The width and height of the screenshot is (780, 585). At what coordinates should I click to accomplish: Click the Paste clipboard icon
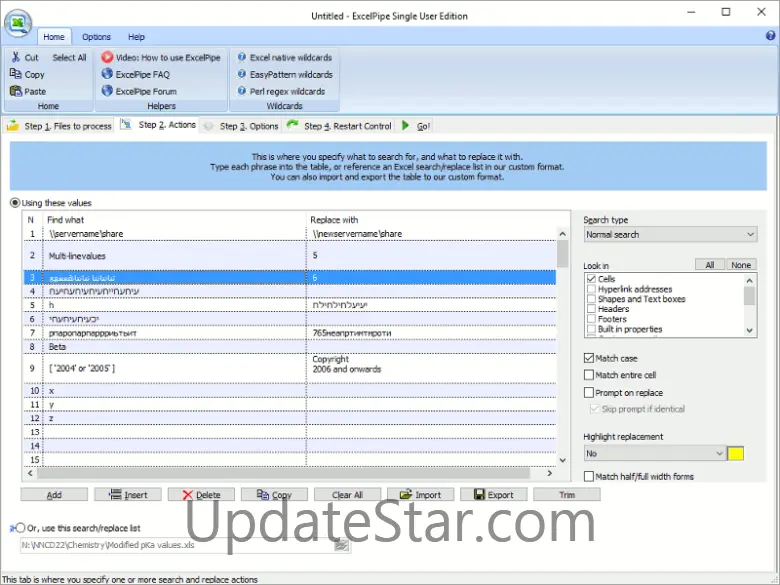pyautogui.click(x=16, y=91)
